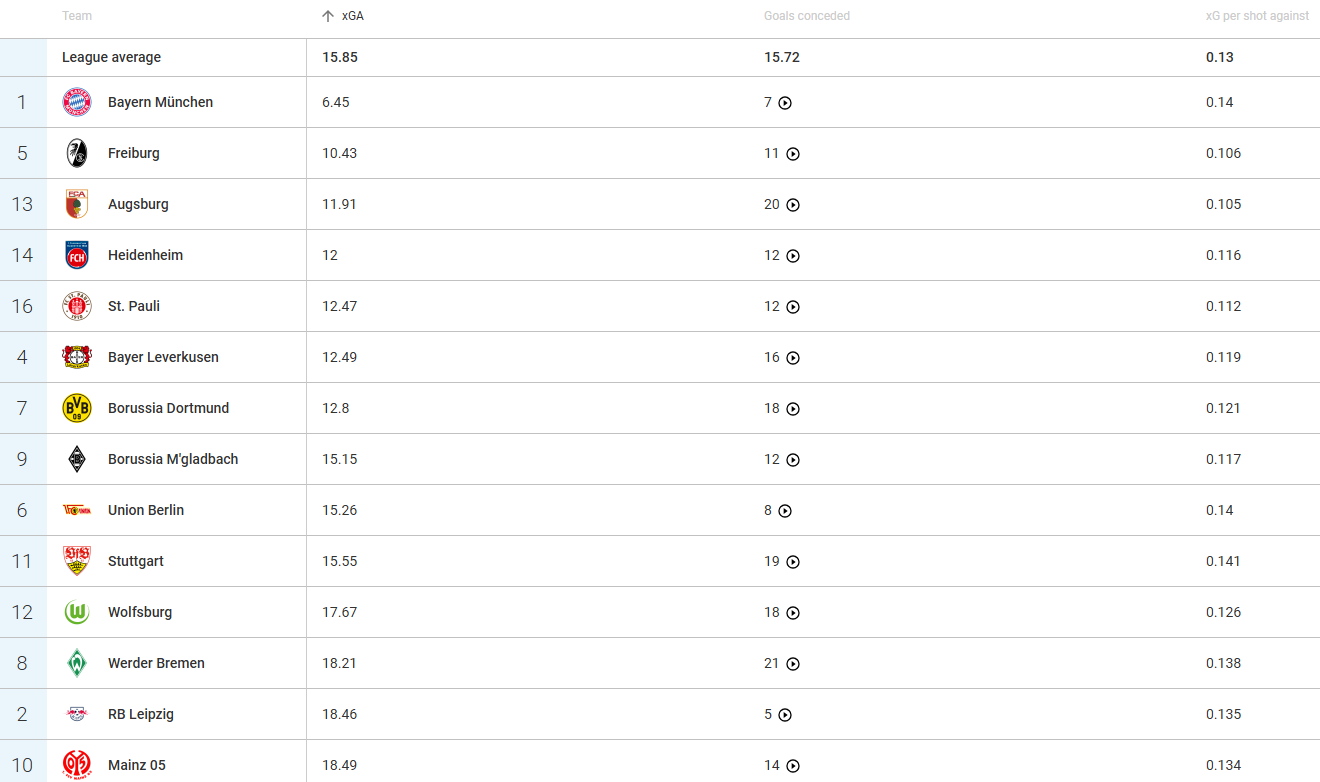Play Augsburg's goals conceded video
The image size is (1320, 782).
click(x=793, y=205)
